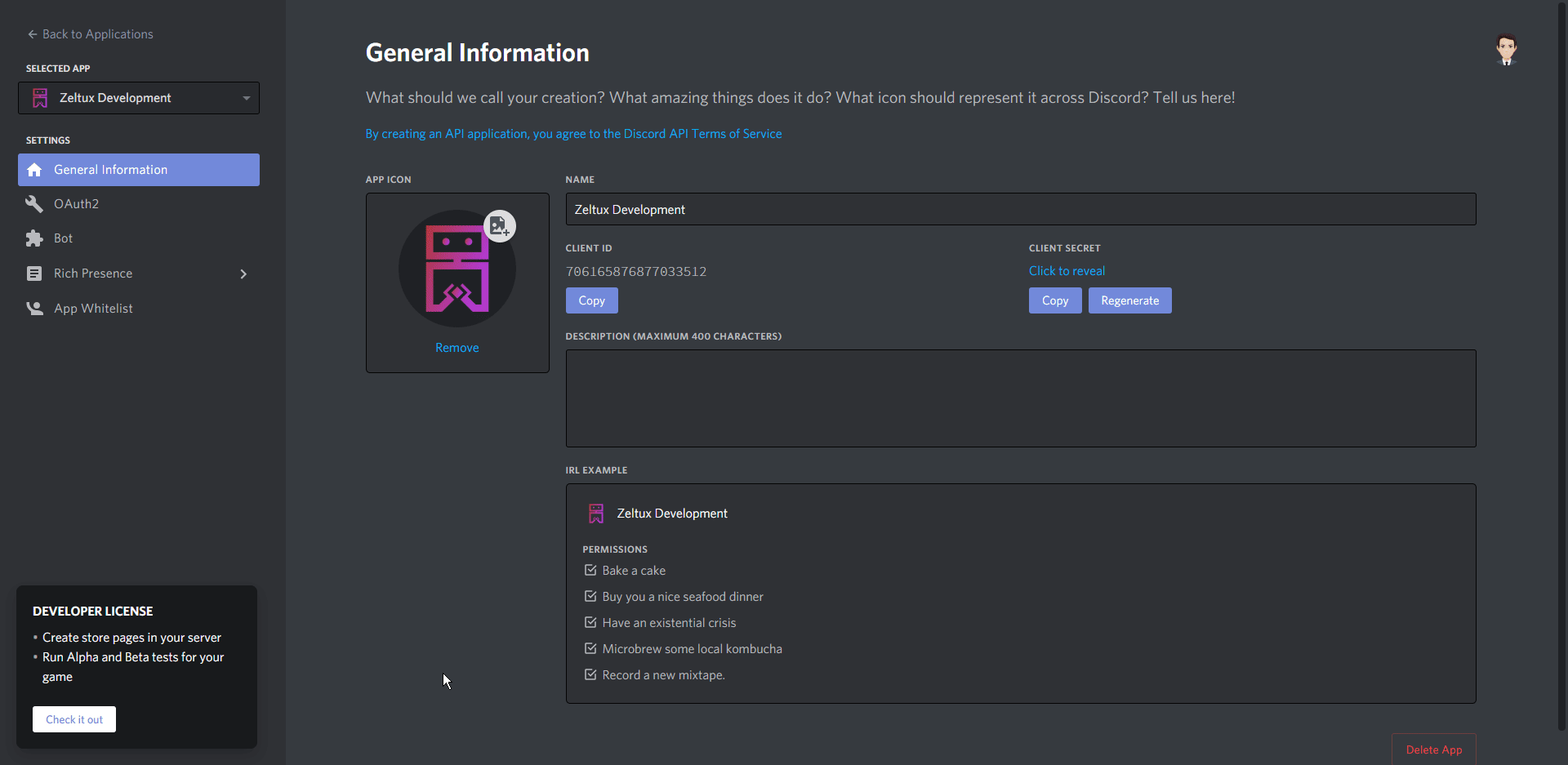Viewport: 1568px width, 765px height.
Task: Open Rich Presence settings
Action: pos(139,274)
